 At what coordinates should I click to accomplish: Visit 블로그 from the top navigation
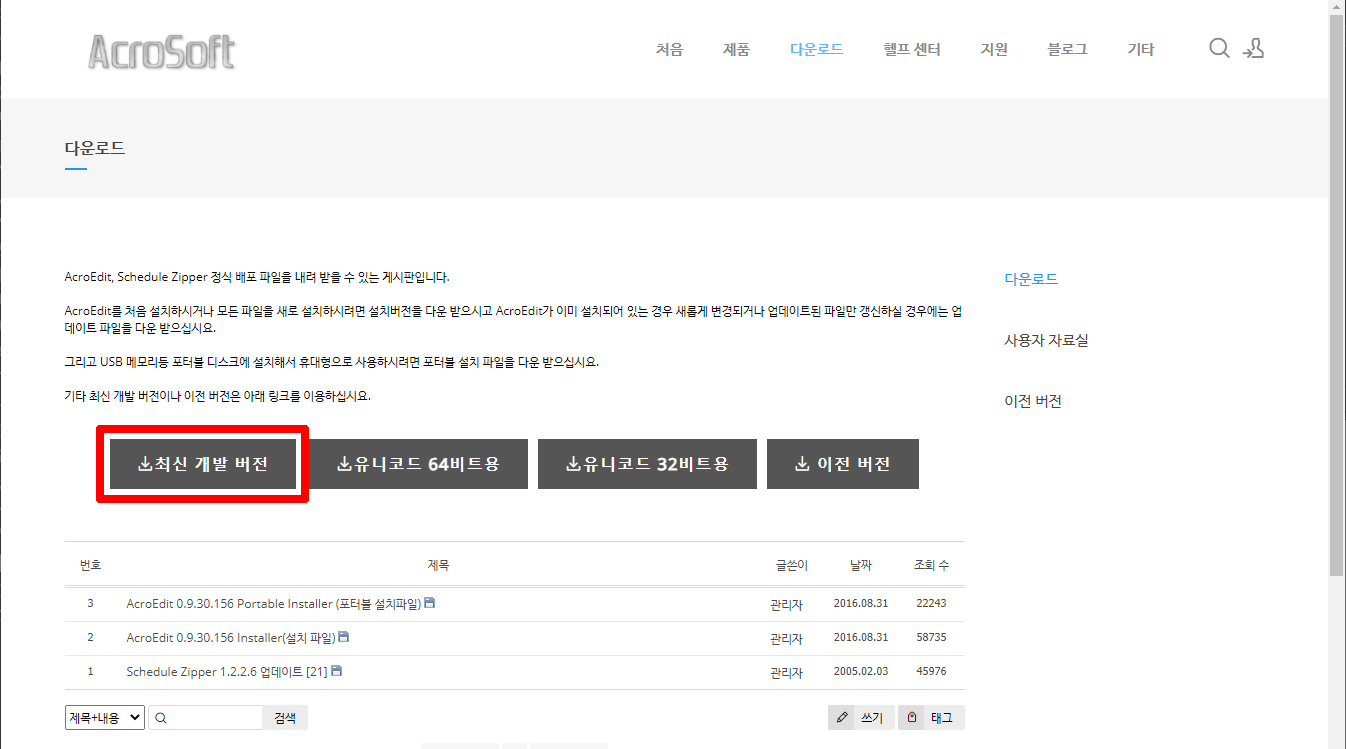(x=1067, y=49)
